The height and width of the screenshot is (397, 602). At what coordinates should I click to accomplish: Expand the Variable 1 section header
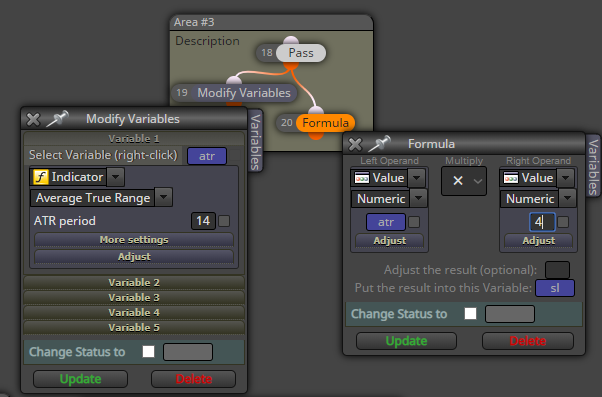point(134,139)
